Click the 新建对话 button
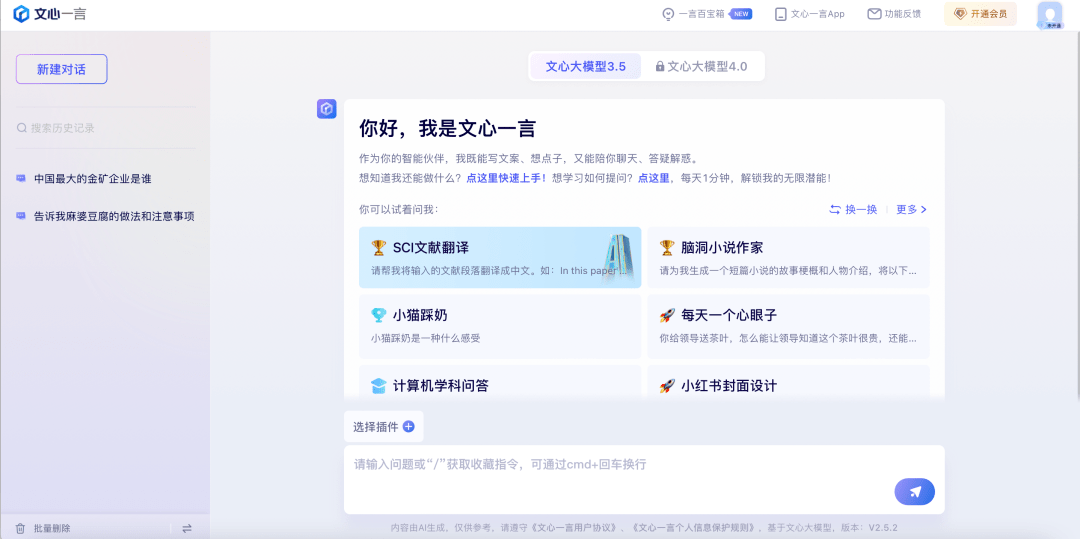The image size is (1080, 539). [x=61, y=69]
